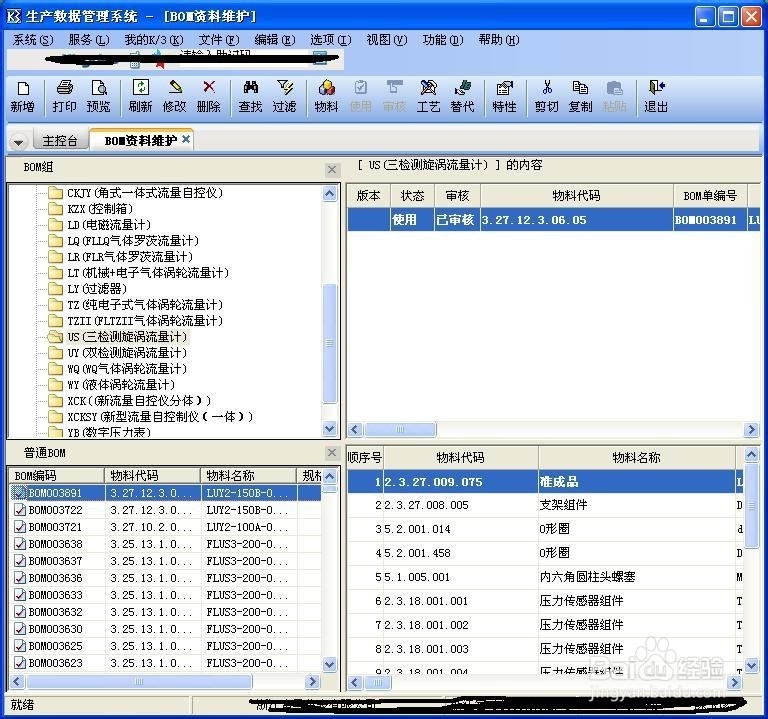Click the 退出 (Exit) toolbar icon
Screen dimensions: 768x719
tap(656, 96)
